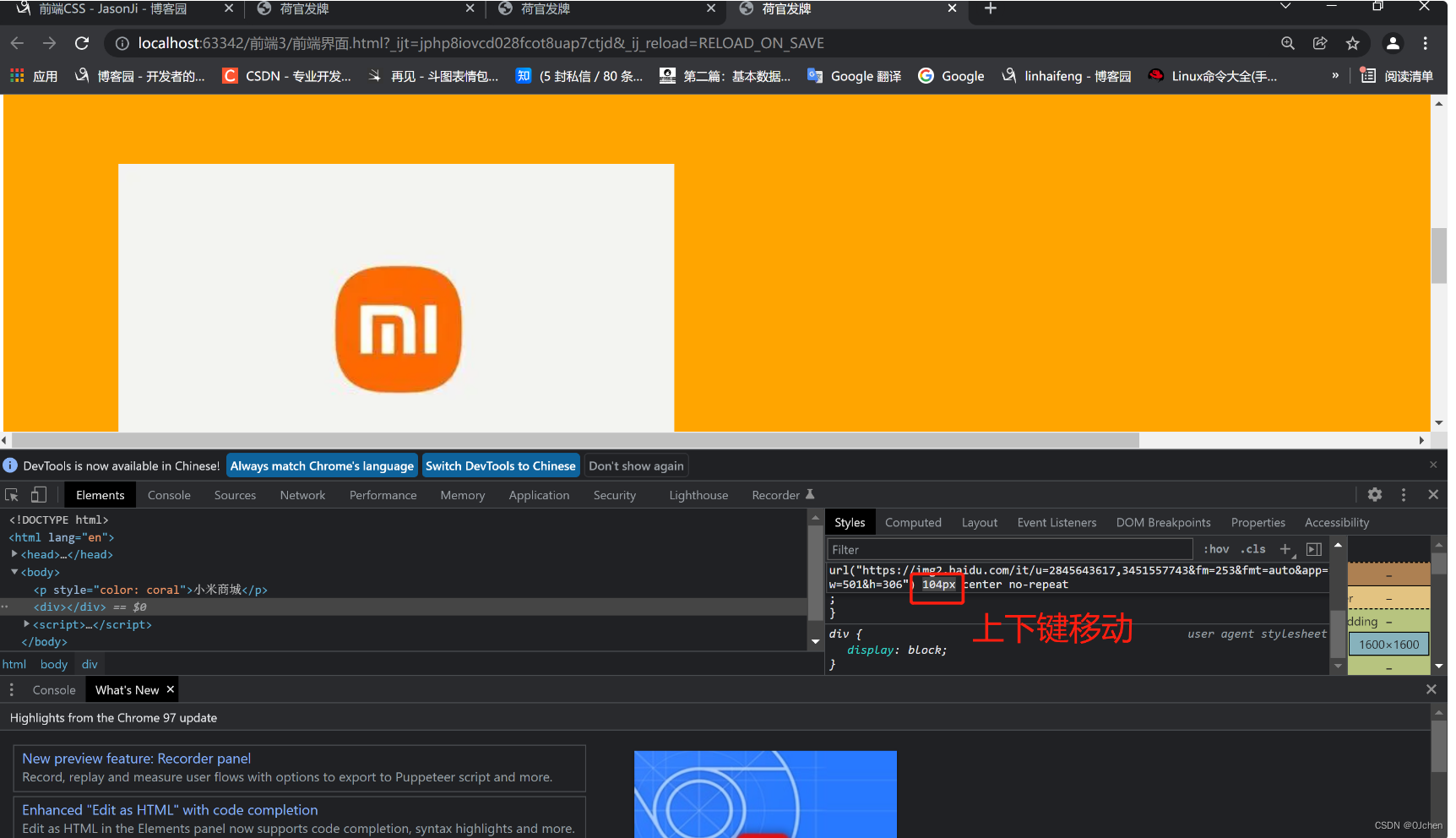1456x838 pixels.
Task: Open the DevTools Console tab
Action: pos(169,495)
